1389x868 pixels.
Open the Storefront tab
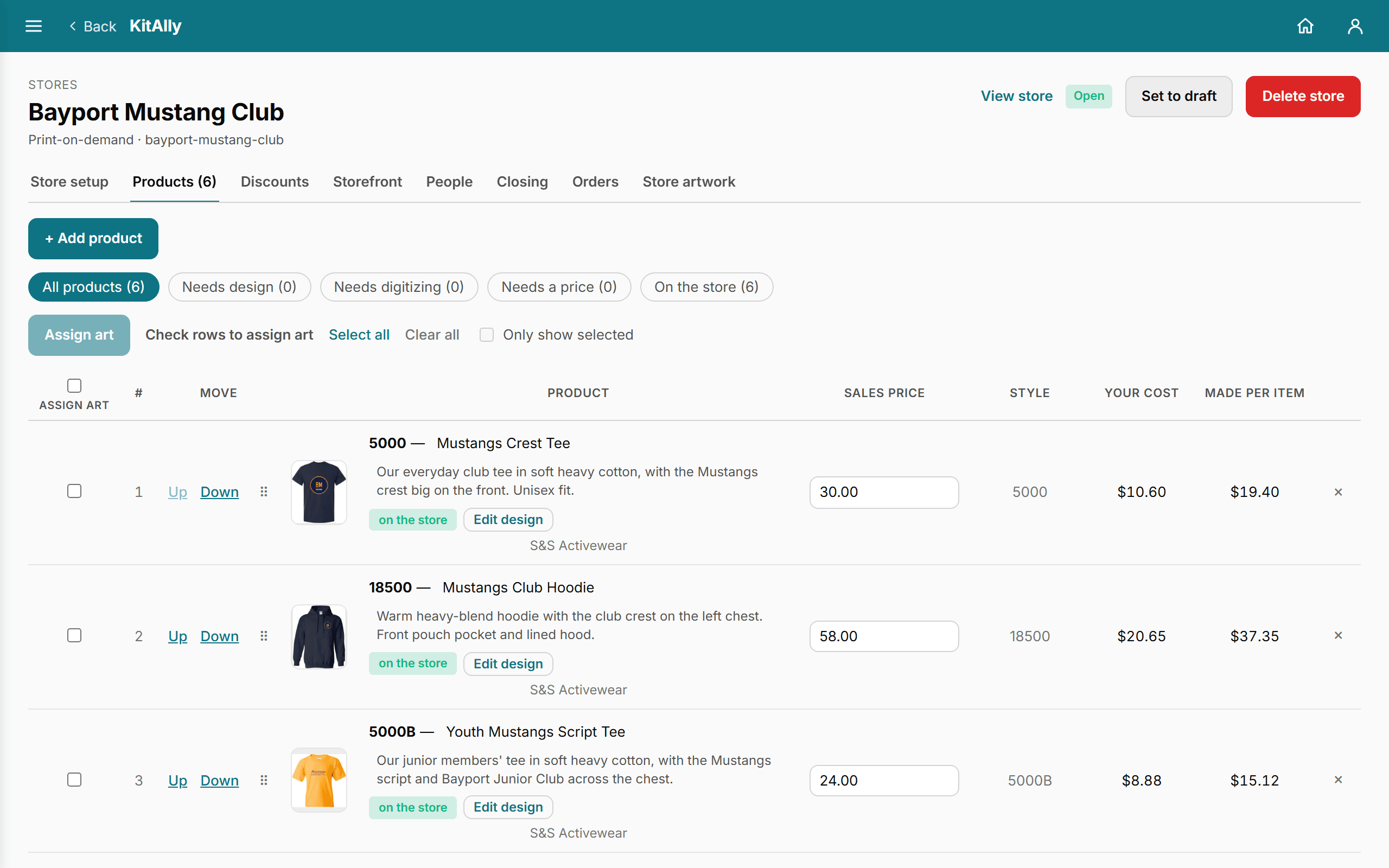(x=367, y=181)
